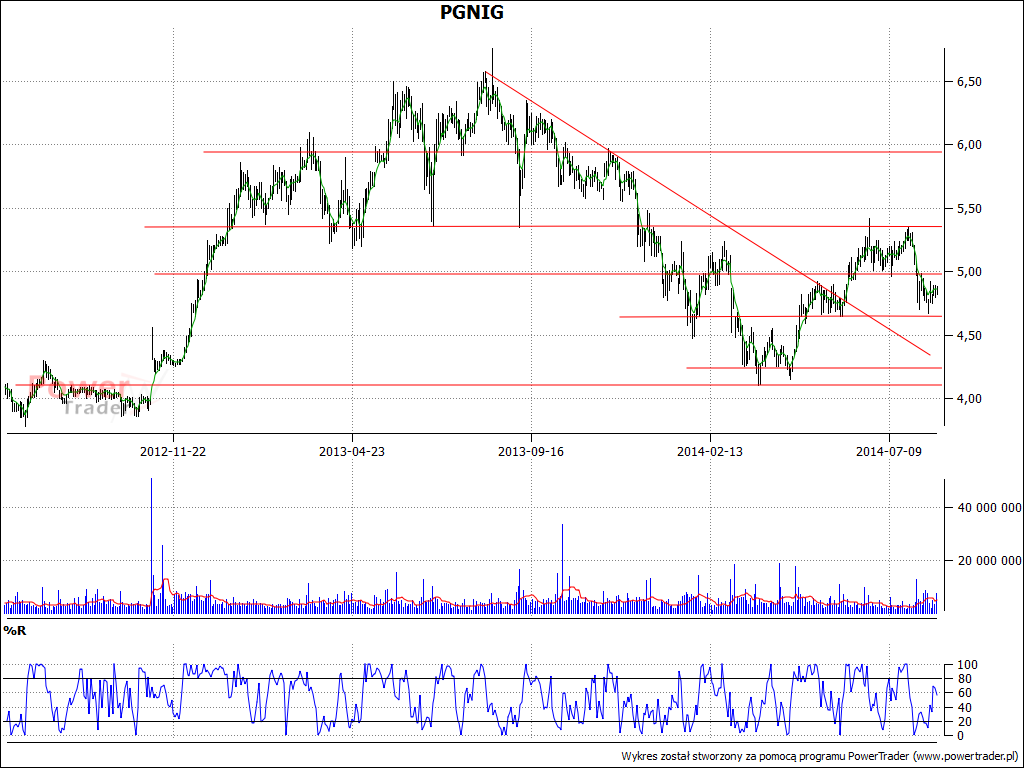Select the 2013-04-23 date label
1024x768 pixels.
pyautogui.click(x=352, y=451)
